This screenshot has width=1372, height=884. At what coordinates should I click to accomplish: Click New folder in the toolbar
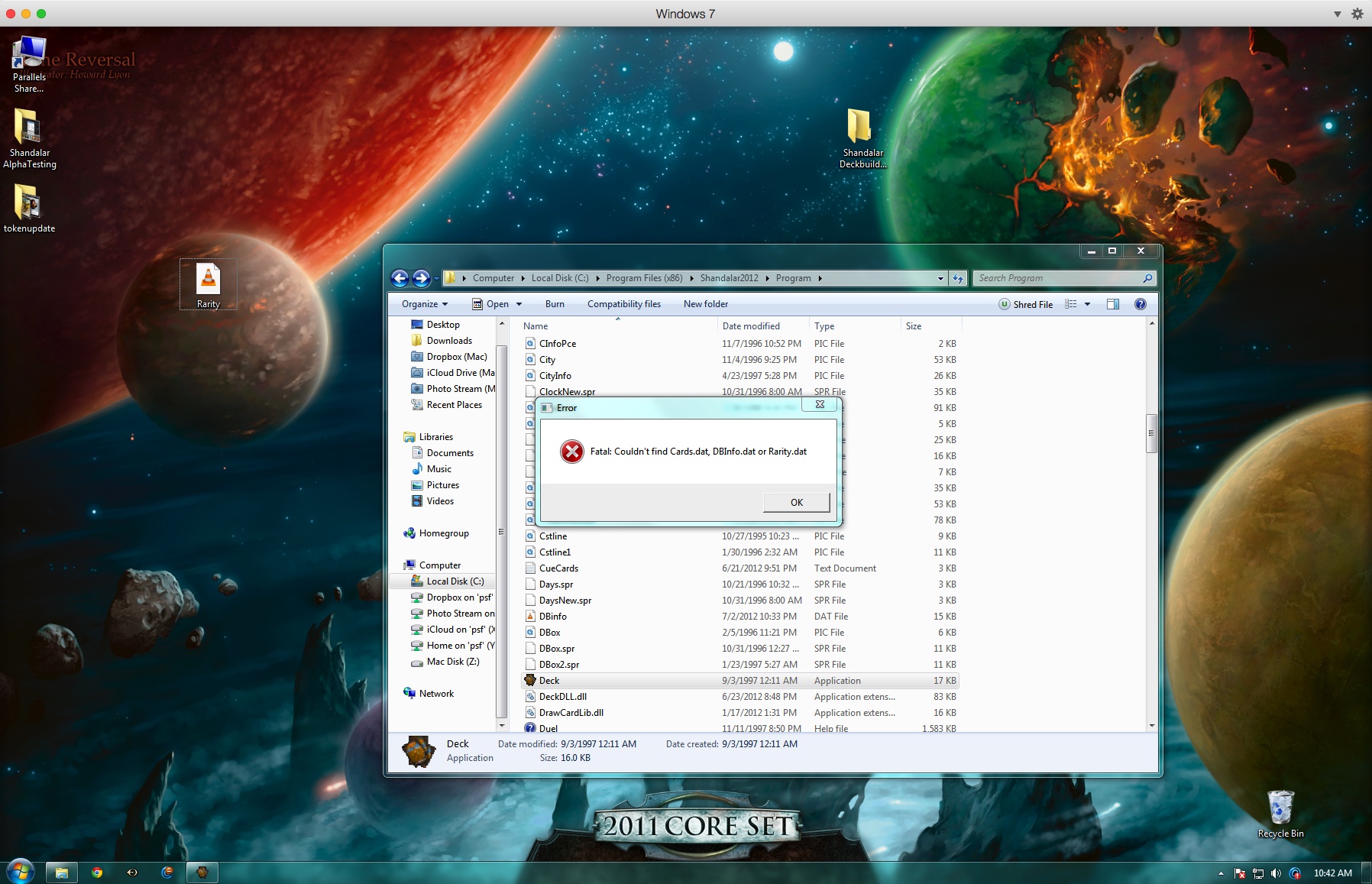click(x=706, y=304)
